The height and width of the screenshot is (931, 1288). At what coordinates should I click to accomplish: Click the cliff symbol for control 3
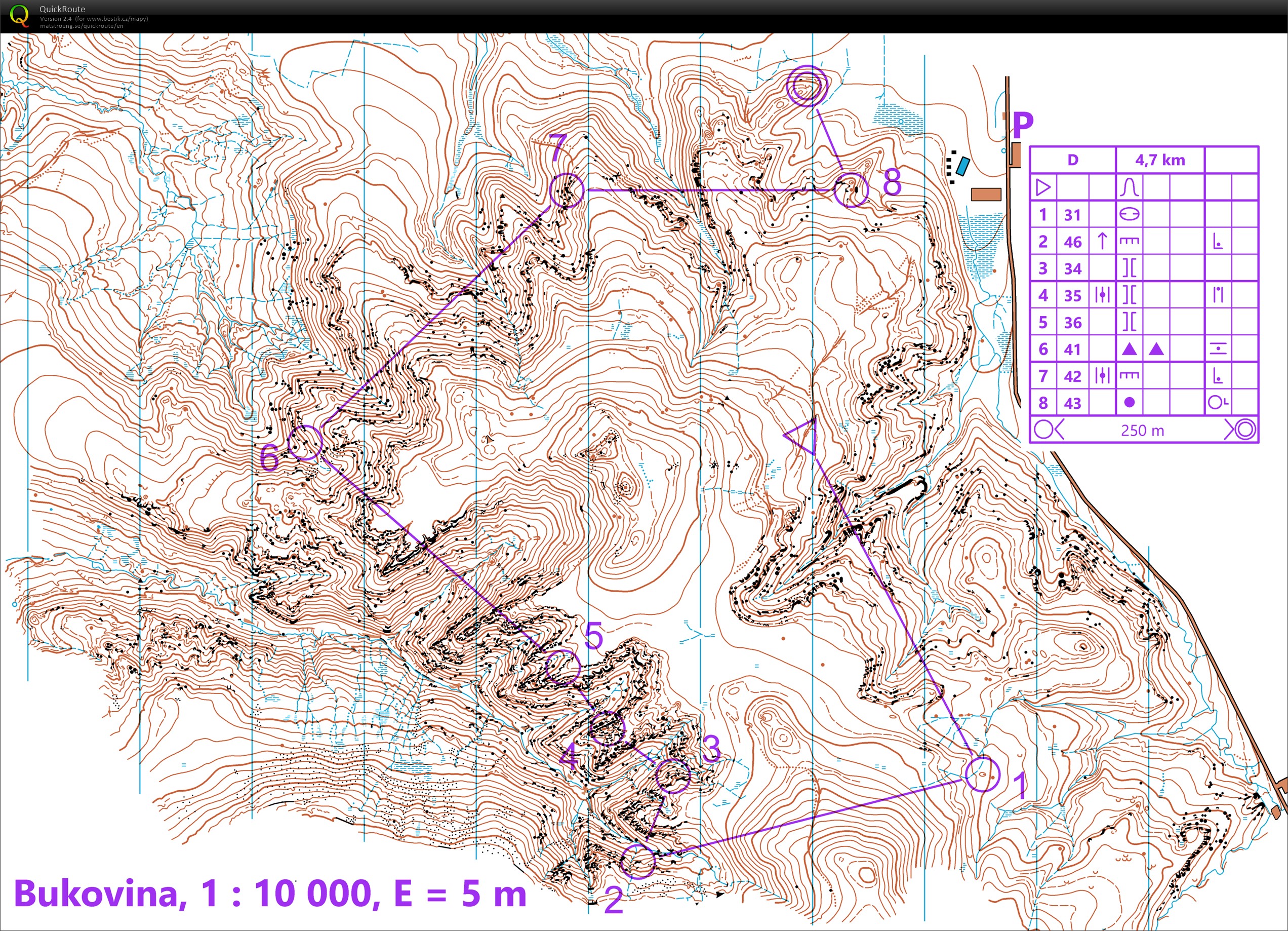[x=1130, y=268]
